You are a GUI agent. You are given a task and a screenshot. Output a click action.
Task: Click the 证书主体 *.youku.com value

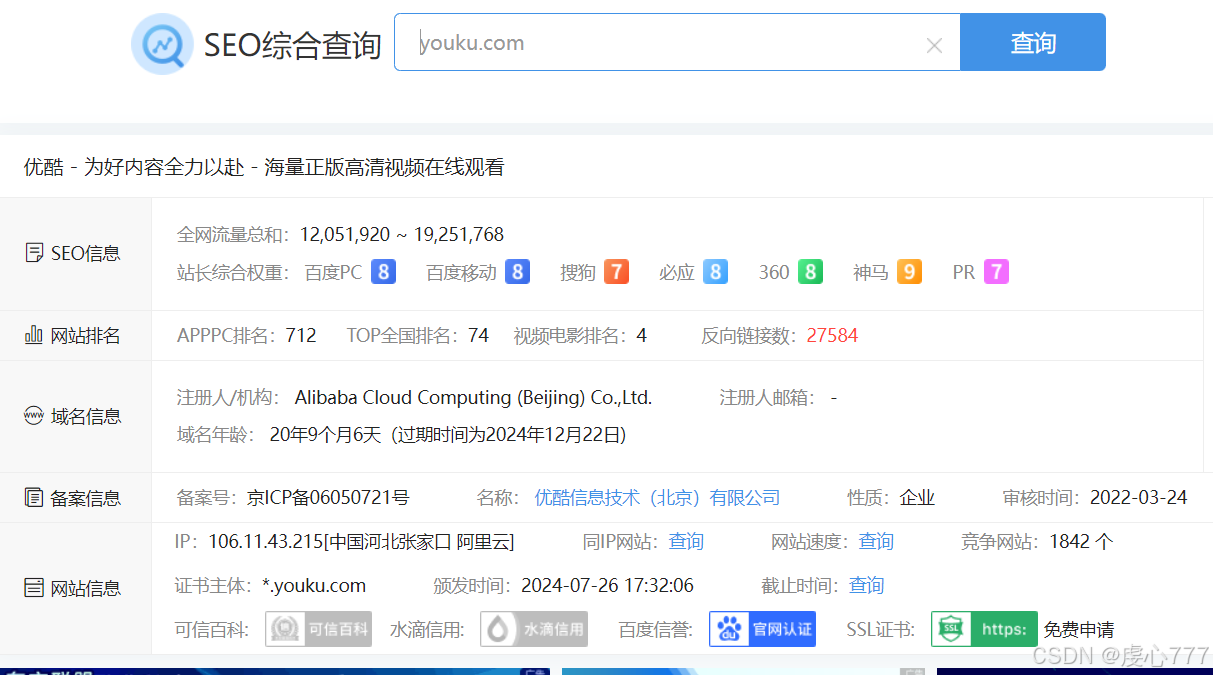click(x=314, y=586)
